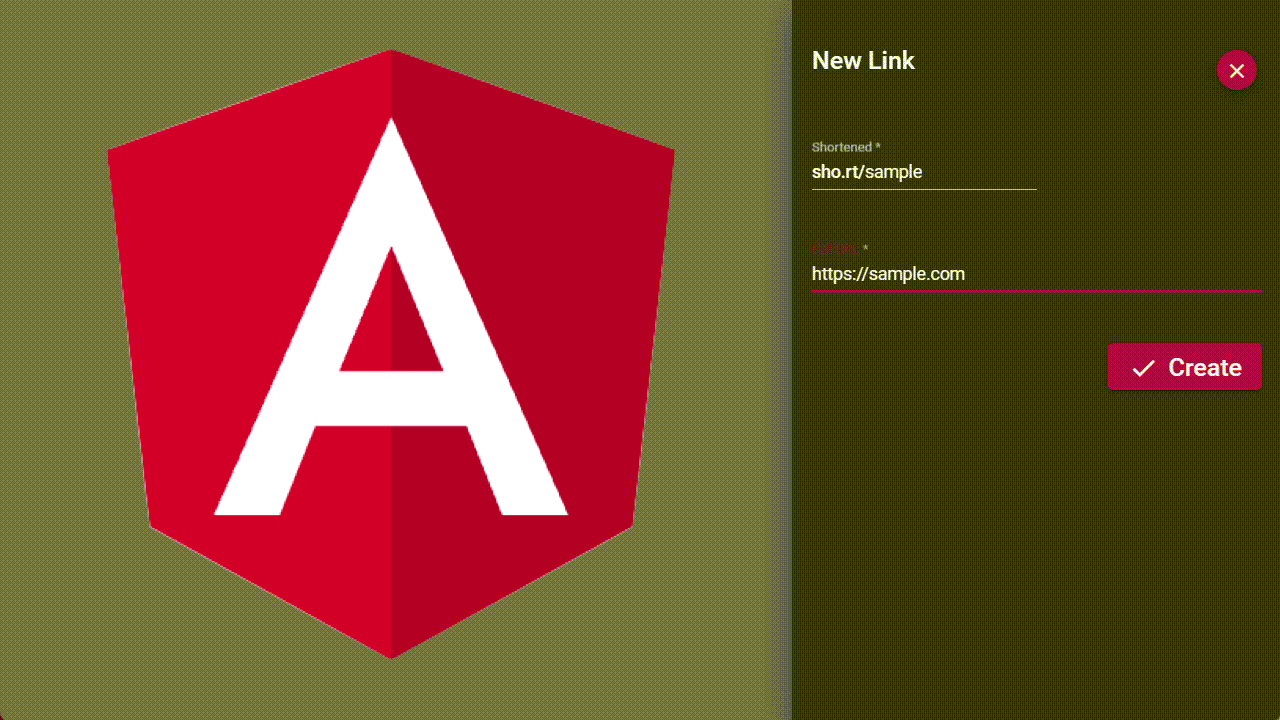The width and height of the screenshot is (1280, 720).
Task: Click the New Link heading
Action: coord(863,61)
